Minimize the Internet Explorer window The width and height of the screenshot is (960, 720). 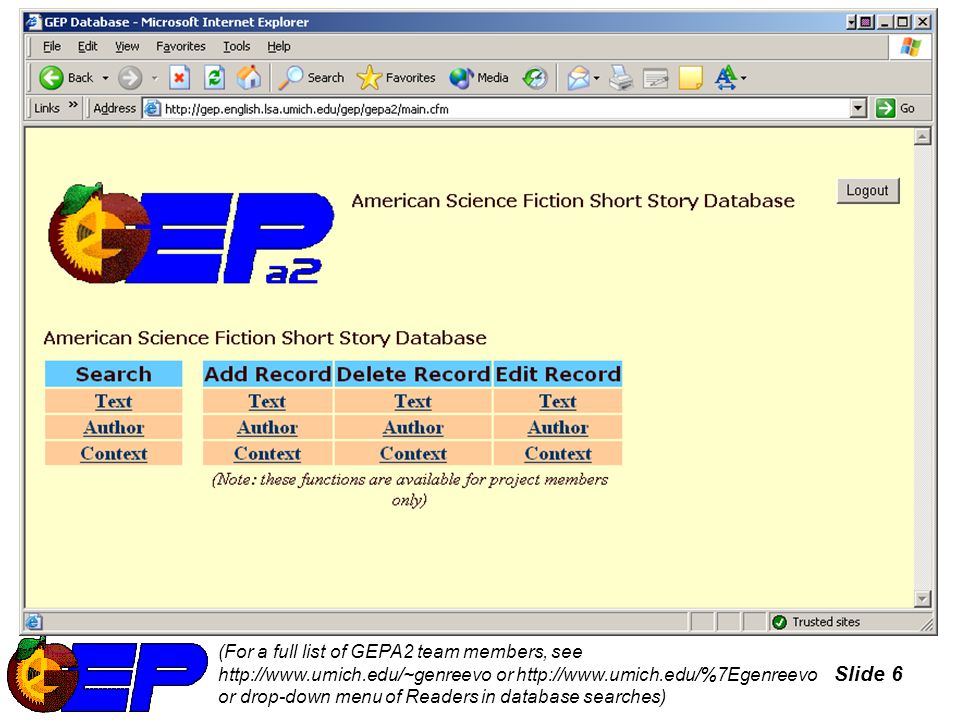click(x=885, y=23)
